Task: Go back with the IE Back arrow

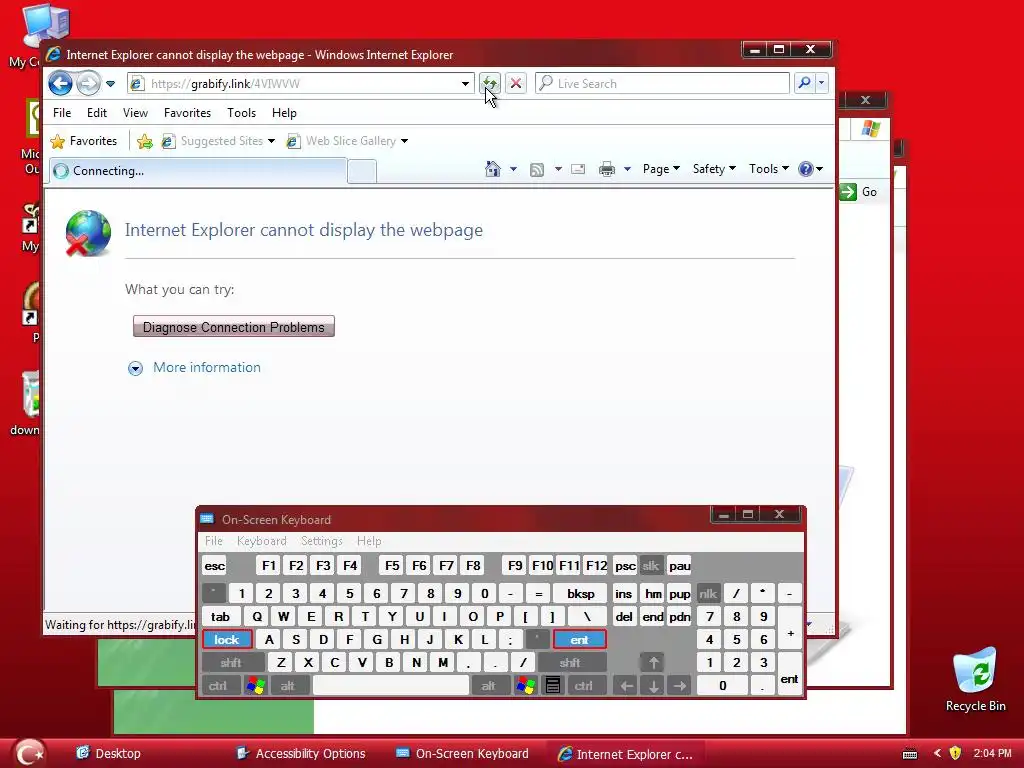Action: (60, 84)
